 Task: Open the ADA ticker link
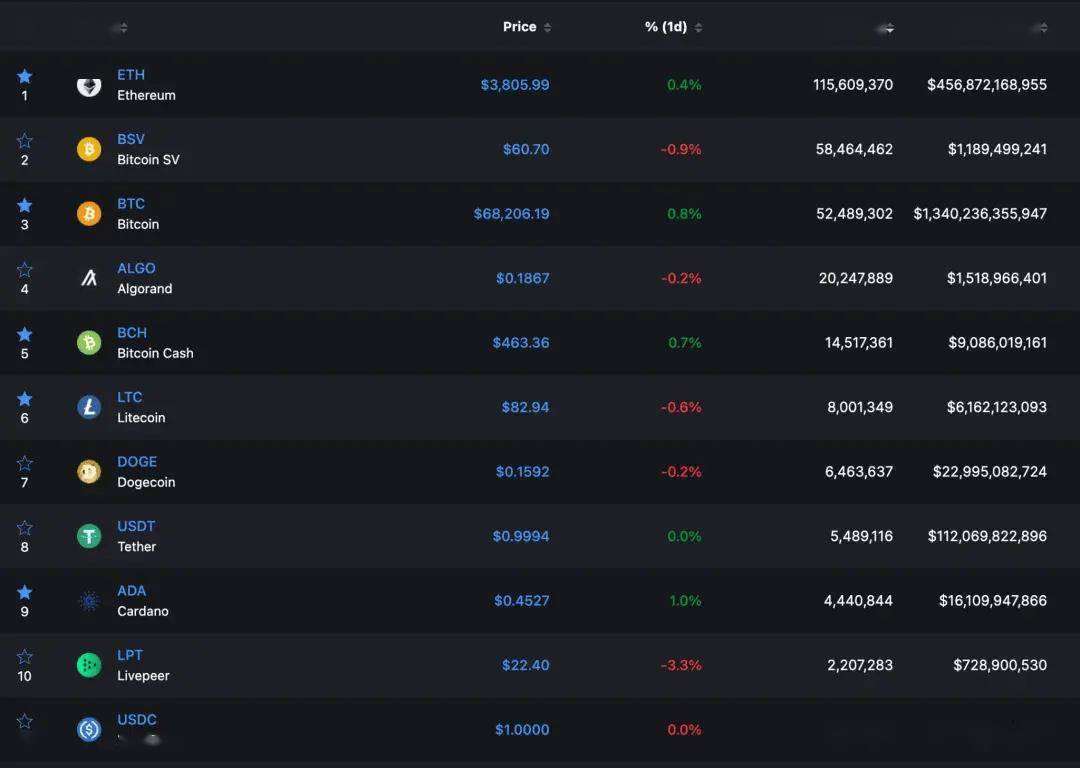click(132, 591)
